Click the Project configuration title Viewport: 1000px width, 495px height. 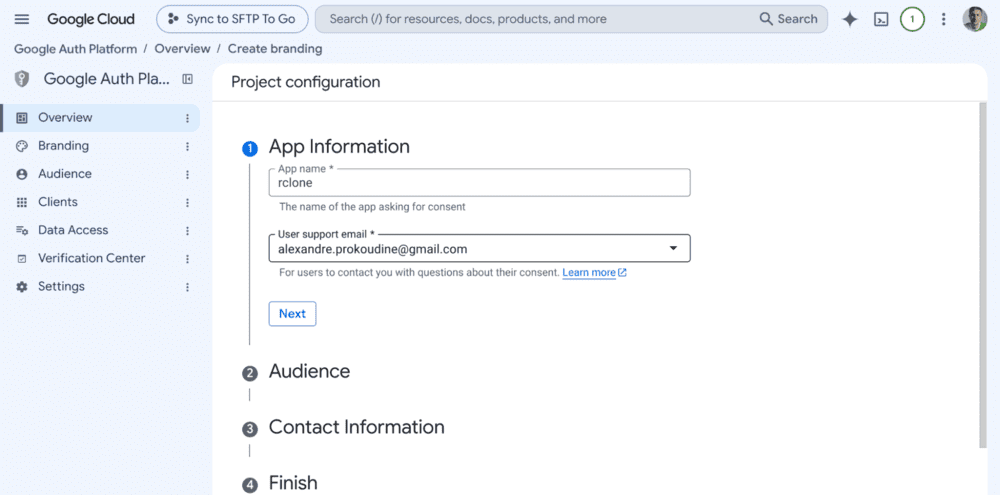click(x=305, y=82)
